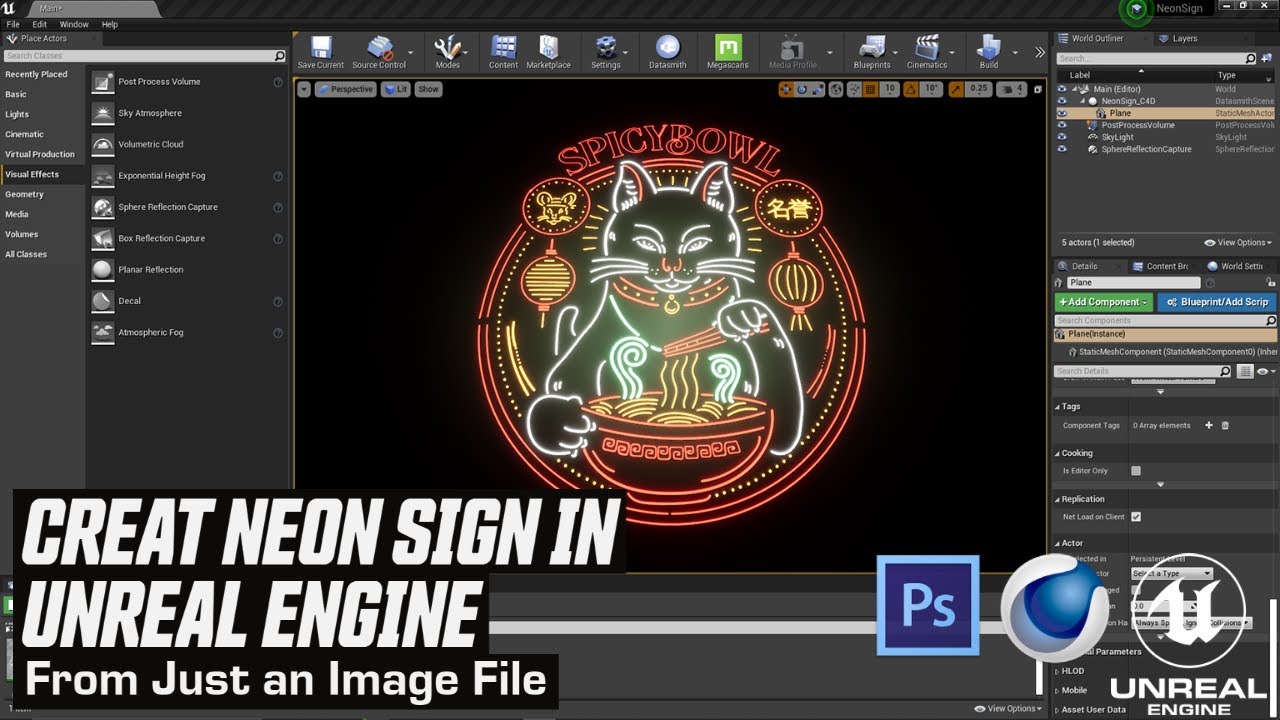The height and width of the screenshot is (720, 1280).
Task: Hide the PostProcessVolume actor
Action: click(x=1062, y=125)
